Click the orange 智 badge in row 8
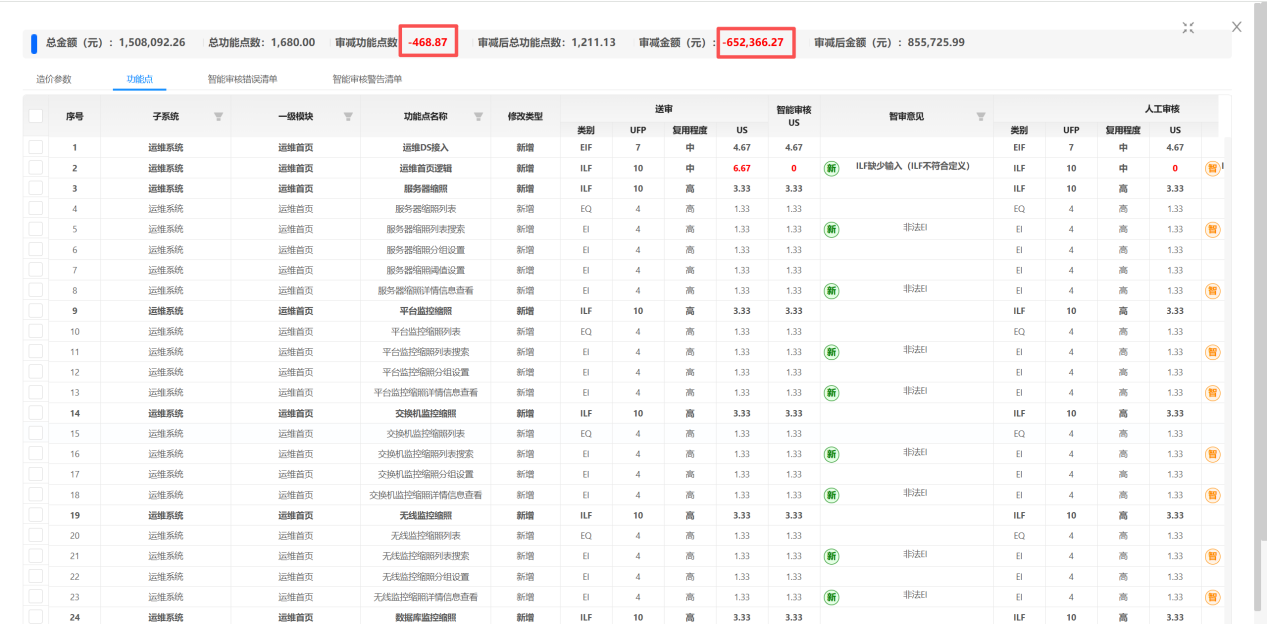 click(x=1212, y=291)
